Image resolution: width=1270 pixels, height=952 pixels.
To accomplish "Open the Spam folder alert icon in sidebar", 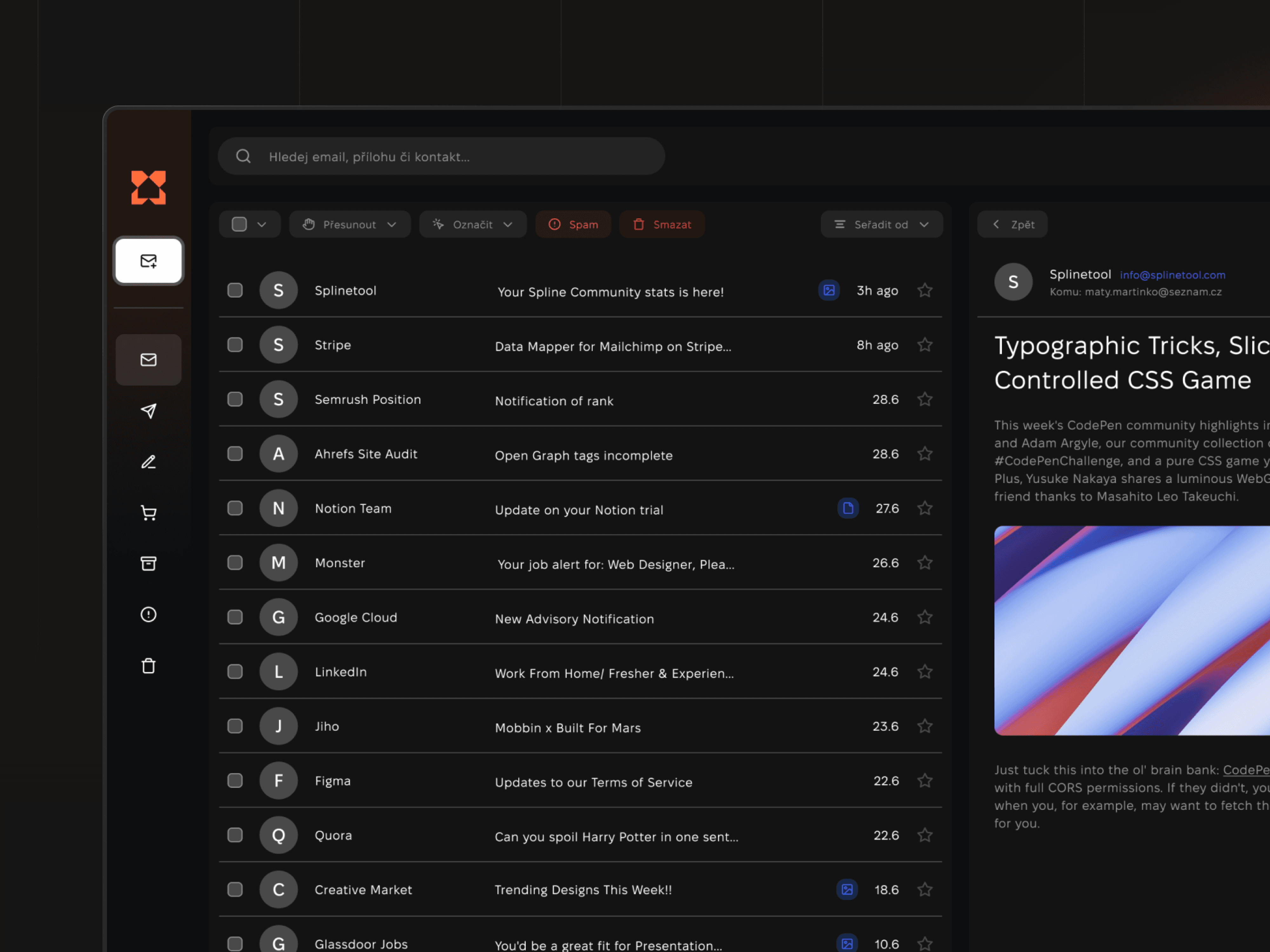I will (148, 615).
